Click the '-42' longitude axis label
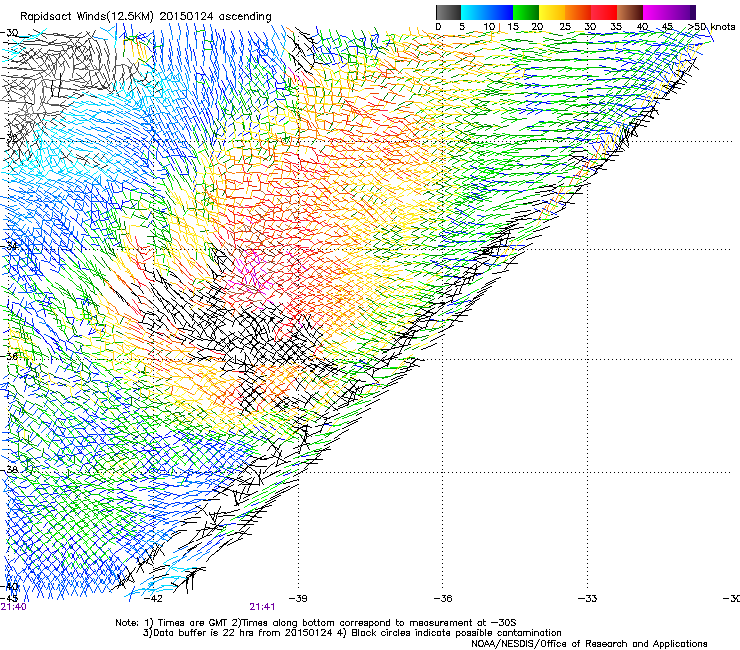This screenshot has width=740, height=650. coord(153,599)
